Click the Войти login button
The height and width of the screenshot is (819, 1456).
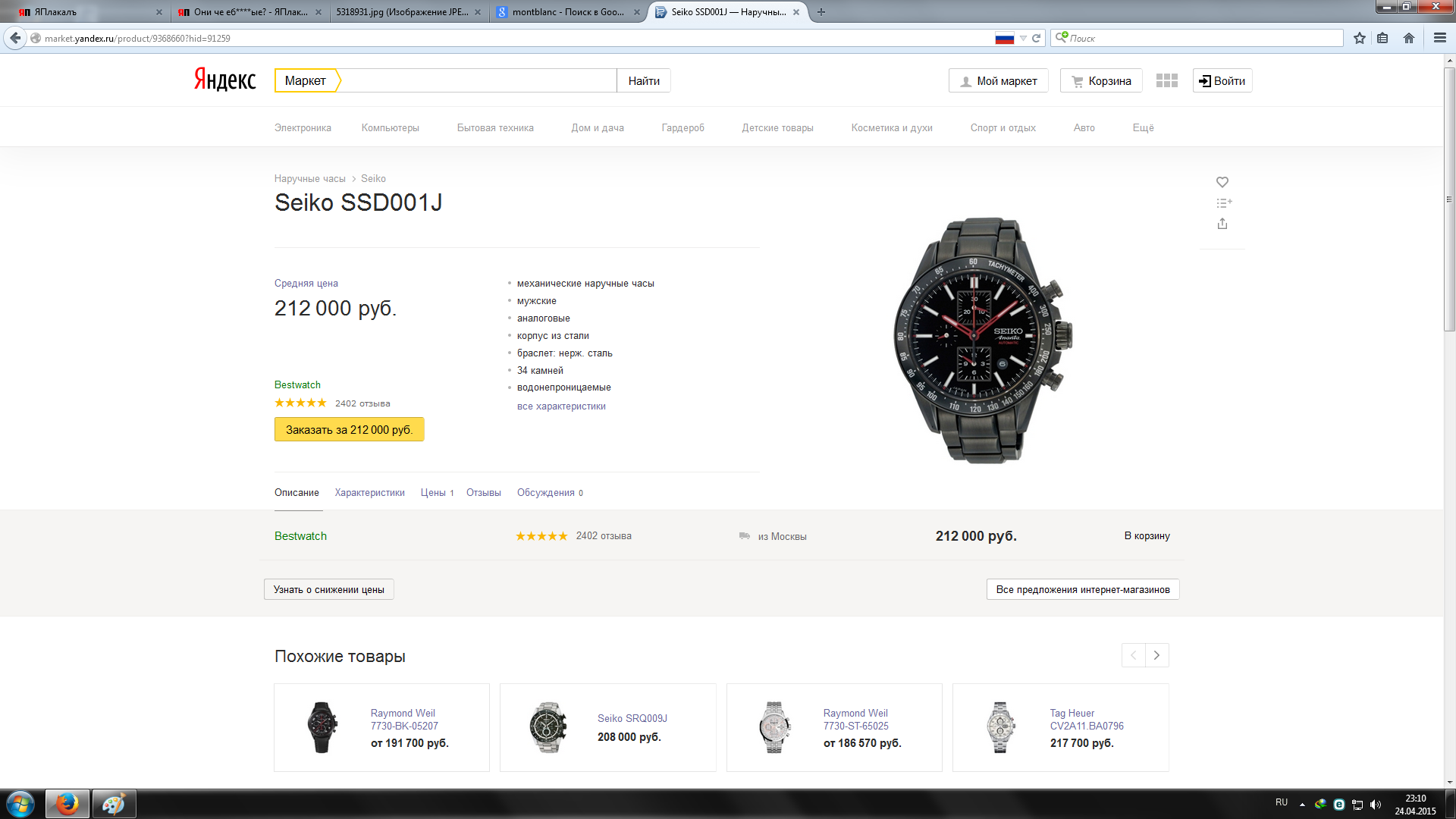click(x=1222, y=80)
